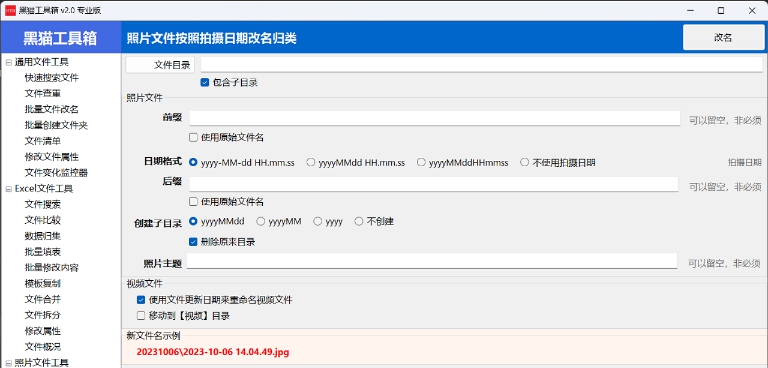Check 使用原始文件名 below the 前缀 field
The image size is (768, 368).
click(193, 138)
